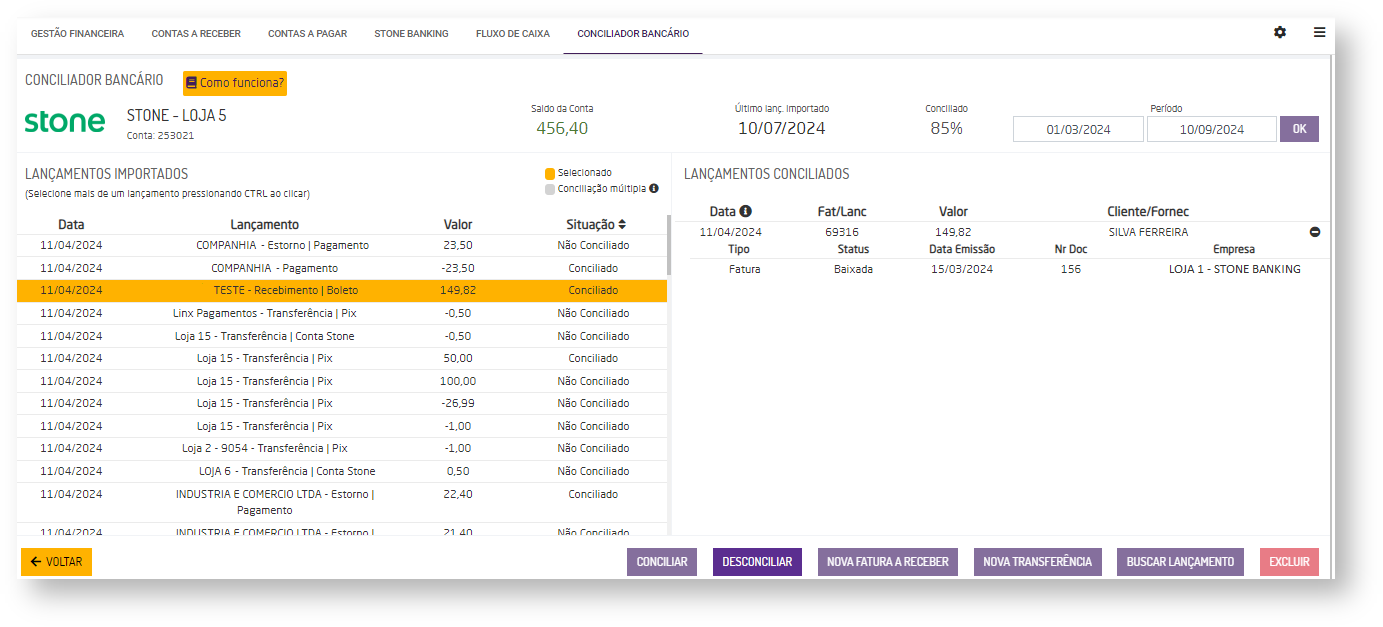This screenshot has width=1383, height=627.
Task: Select Linx Pagamentos - Transferência | Pix row
Action: (341, 313)
